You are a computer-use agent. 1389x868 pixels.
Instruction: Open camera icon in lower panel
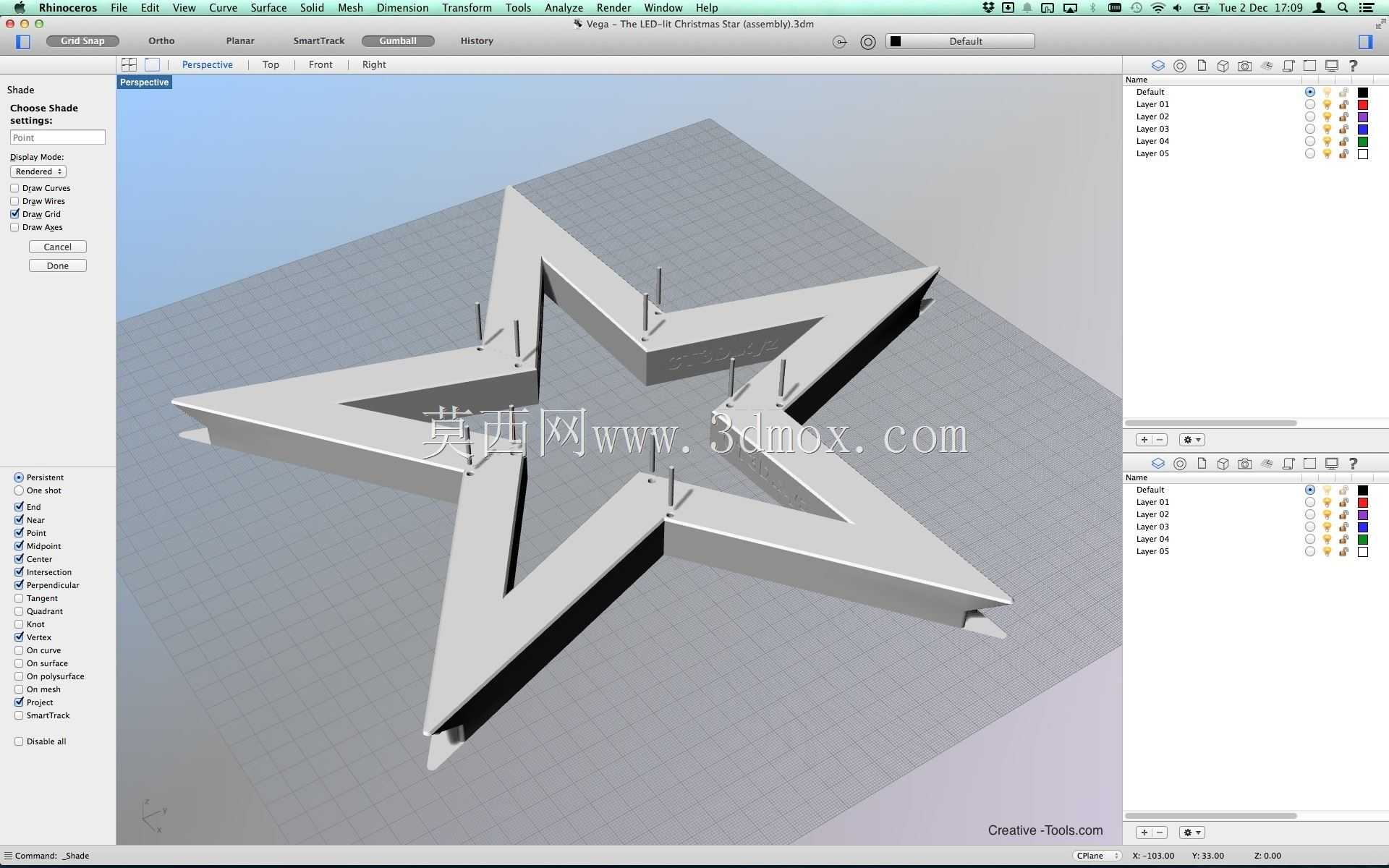(x=1244, y=464)
